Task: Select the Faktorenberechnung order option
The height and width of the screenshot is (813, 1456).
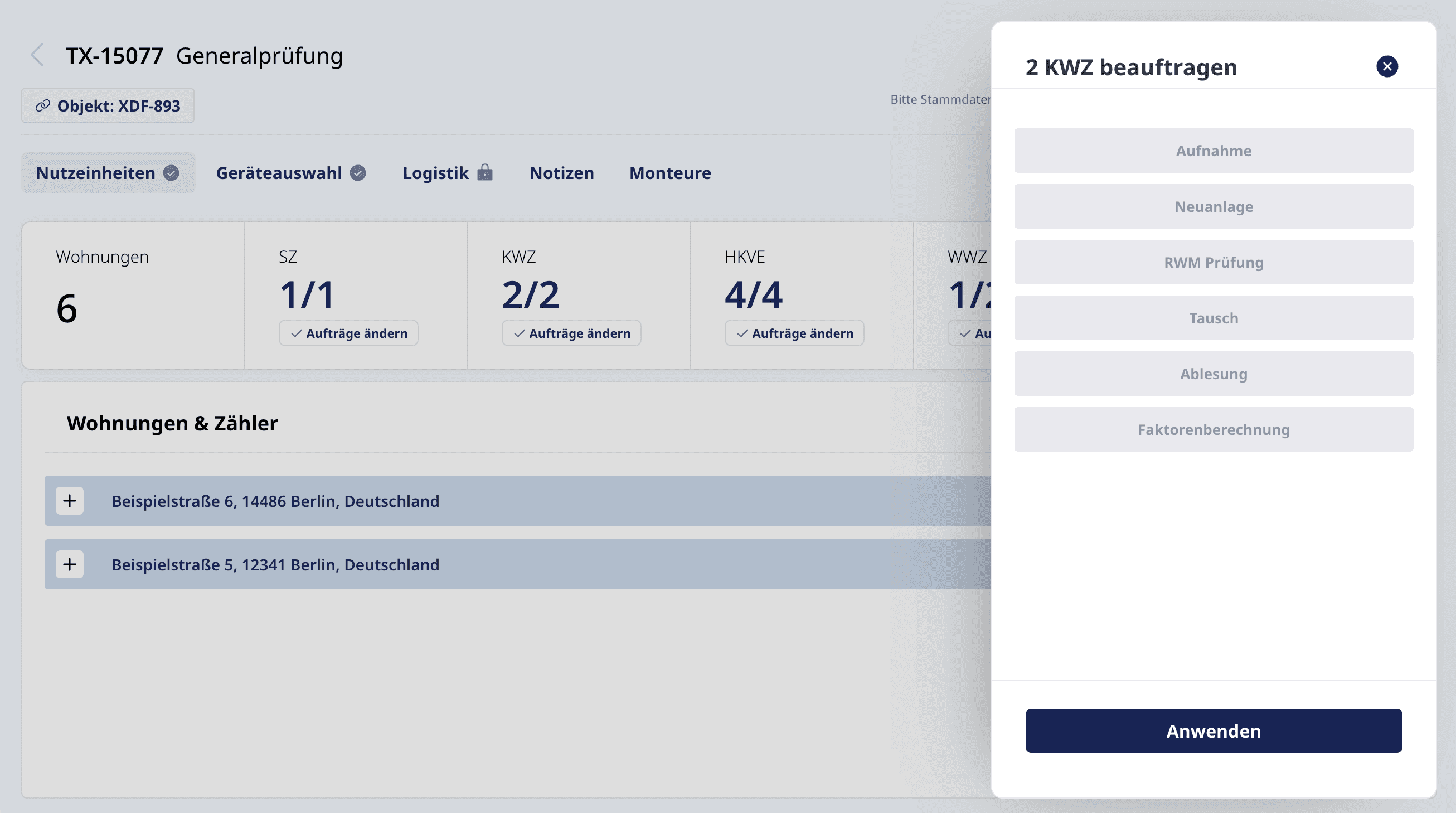Action: (x=1213, y=430)
